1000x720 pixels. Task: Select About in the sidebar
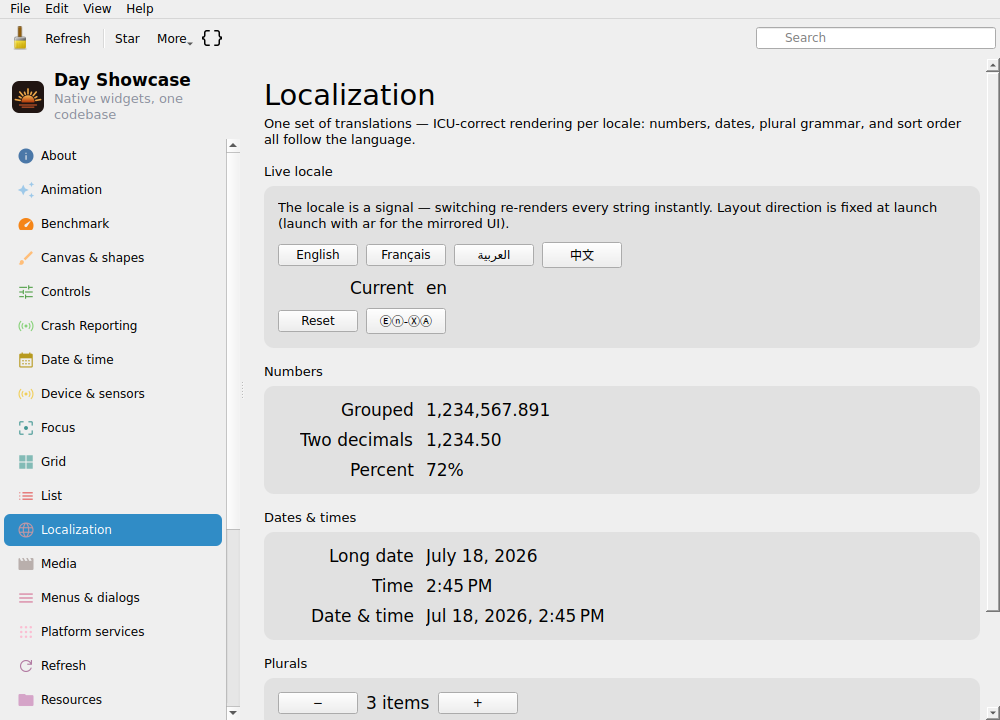[x=113, y=156]
